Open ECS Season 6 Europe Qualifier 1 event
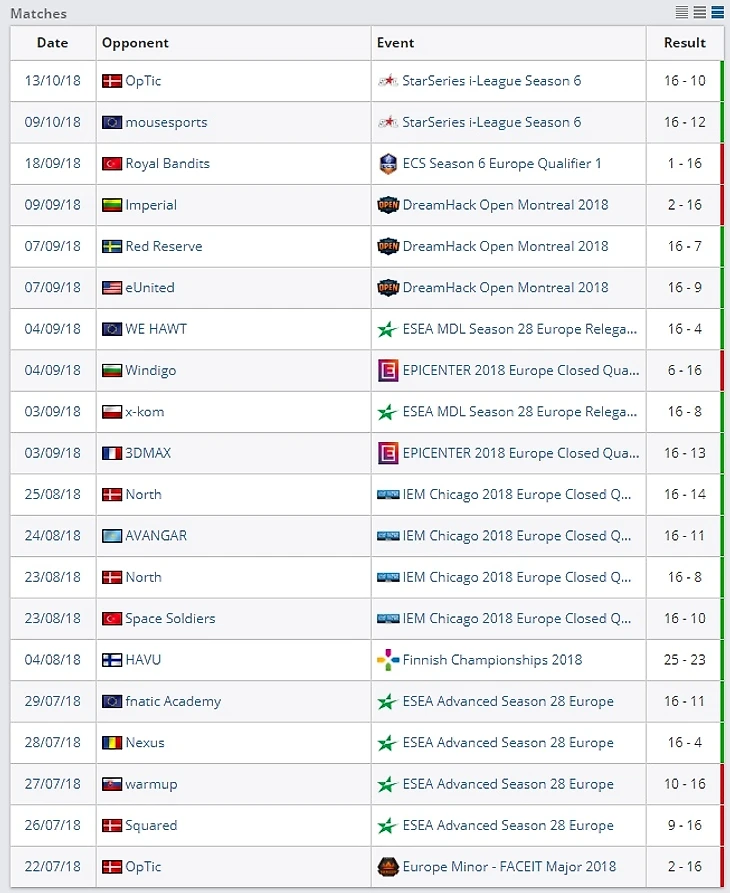This screenshot has width=730, height=893. point(502,163)
